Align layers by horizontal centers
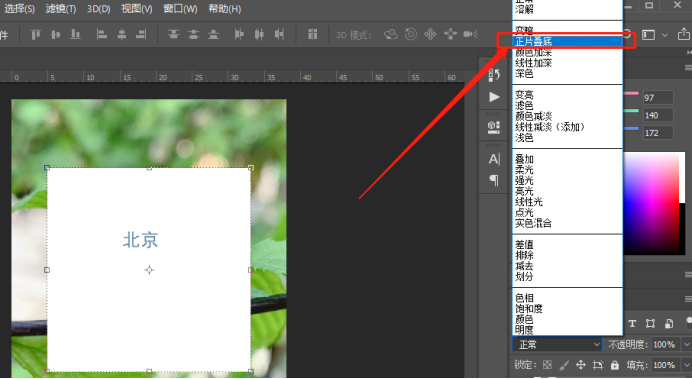This screenshot has width=692, height=379. 121,34
